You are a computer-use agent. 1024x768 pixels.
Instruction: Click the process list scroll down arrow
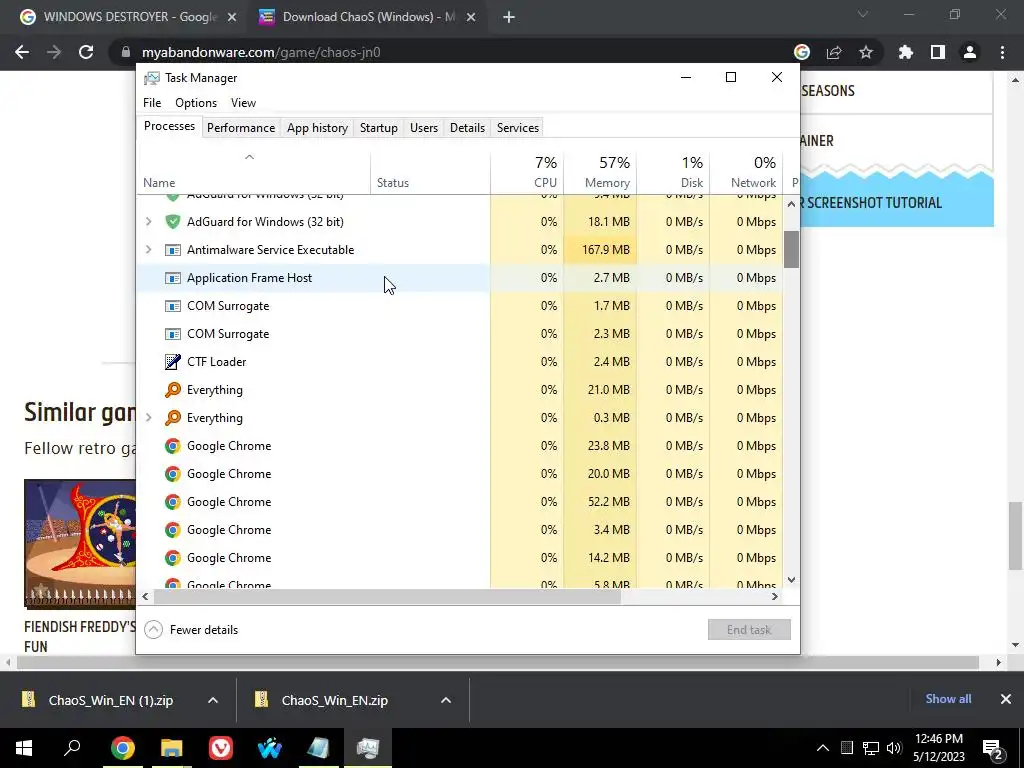pos(791,580)
